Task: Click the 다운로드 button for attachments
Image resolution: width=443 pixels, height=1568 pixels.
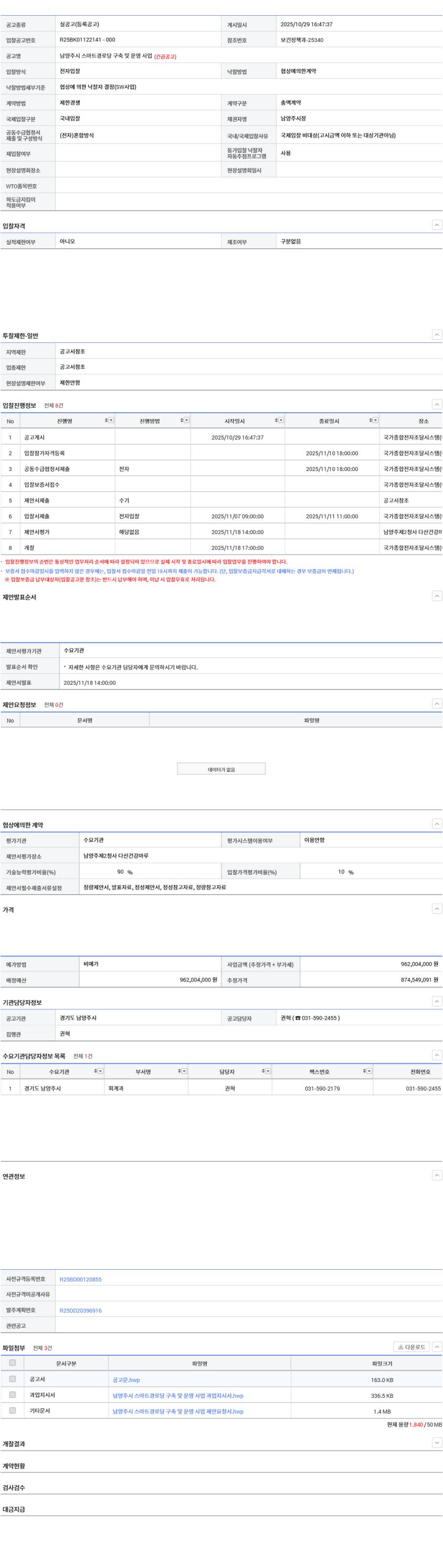Action: [x=412, y=1347]
